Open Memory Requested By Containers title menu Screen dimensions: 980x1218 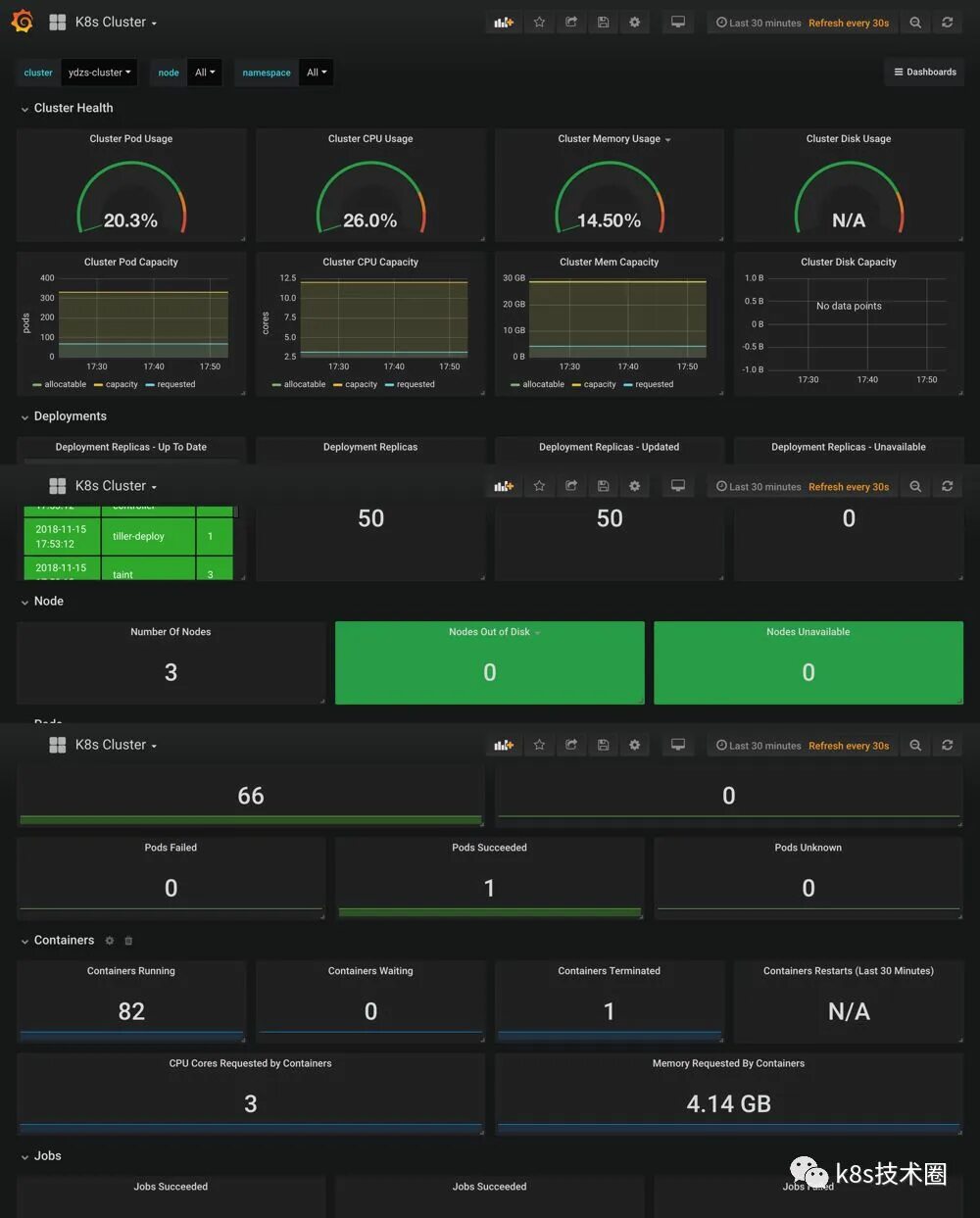728,1063
